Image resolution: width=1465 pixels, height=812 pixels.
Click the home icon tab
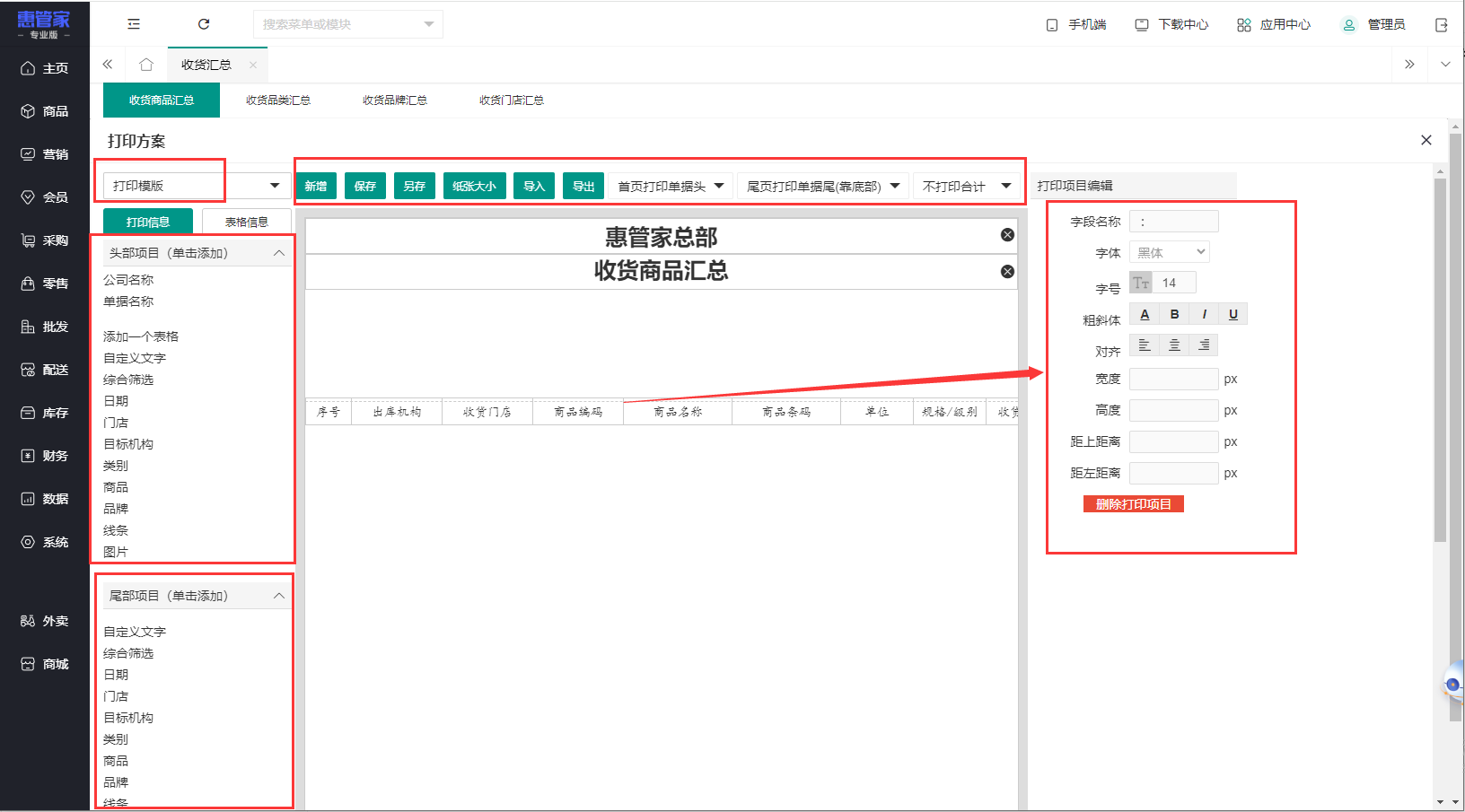146,65
